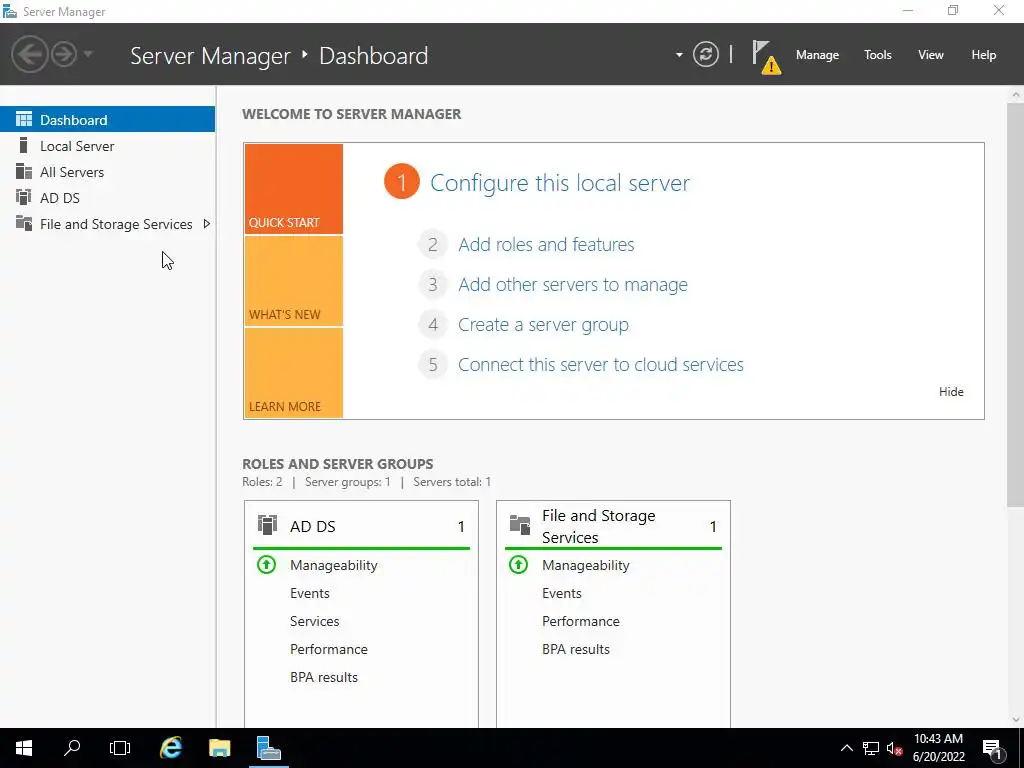Click the orange step 1 circle
1024x768 pixels.
coord(402,182)
